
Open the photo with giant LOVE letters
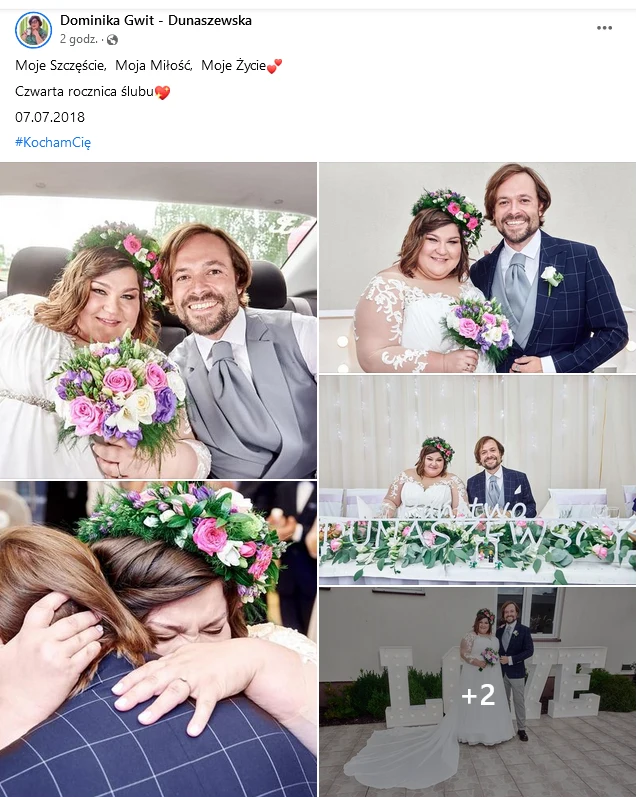[x=477, y=692]
